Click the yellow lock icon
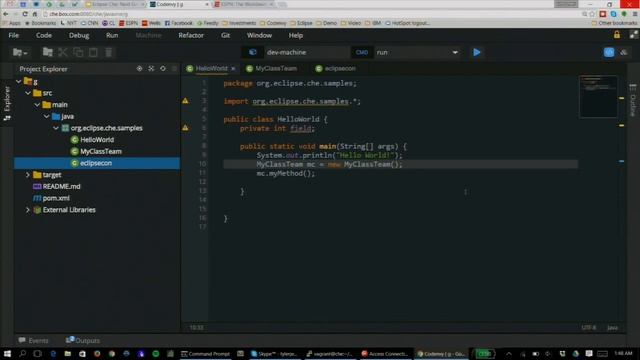Screen dimensions: 640x360 point(617,35)
